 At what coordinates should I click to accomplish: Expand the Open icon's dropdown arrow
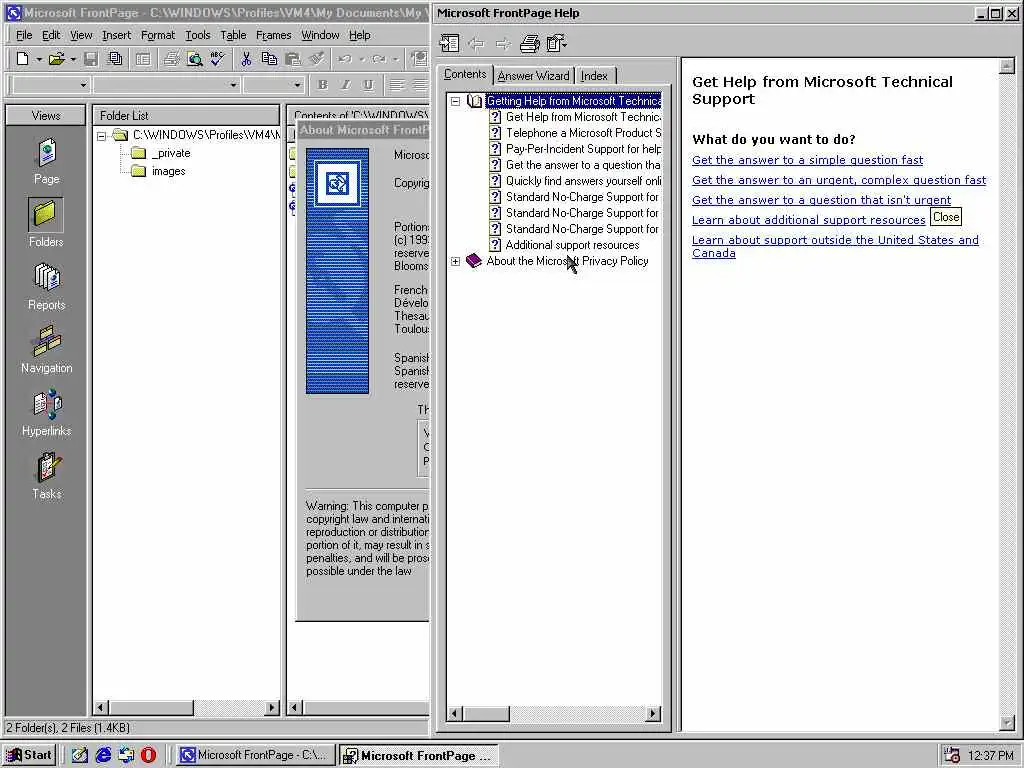tap(73, 59)
